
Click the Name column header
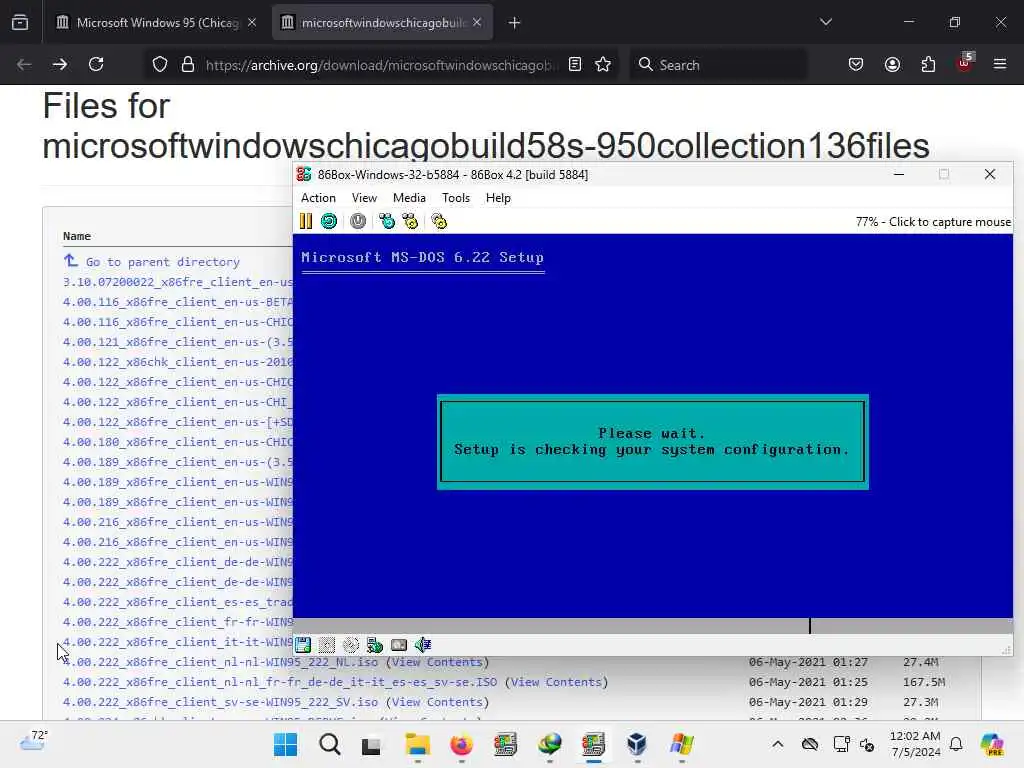click(x=77, y=236)
